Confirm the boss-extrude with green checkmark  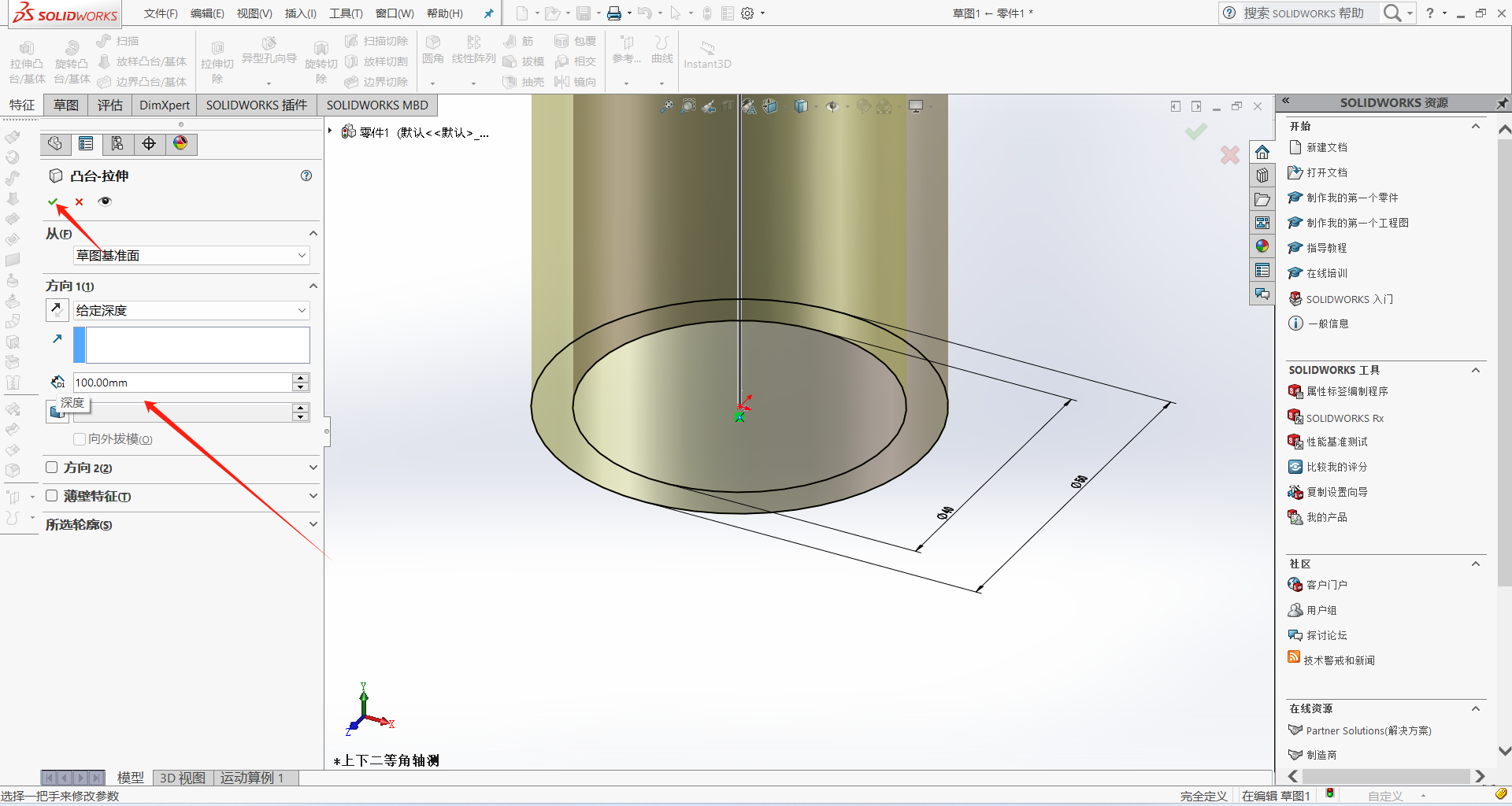coord(53,201)
